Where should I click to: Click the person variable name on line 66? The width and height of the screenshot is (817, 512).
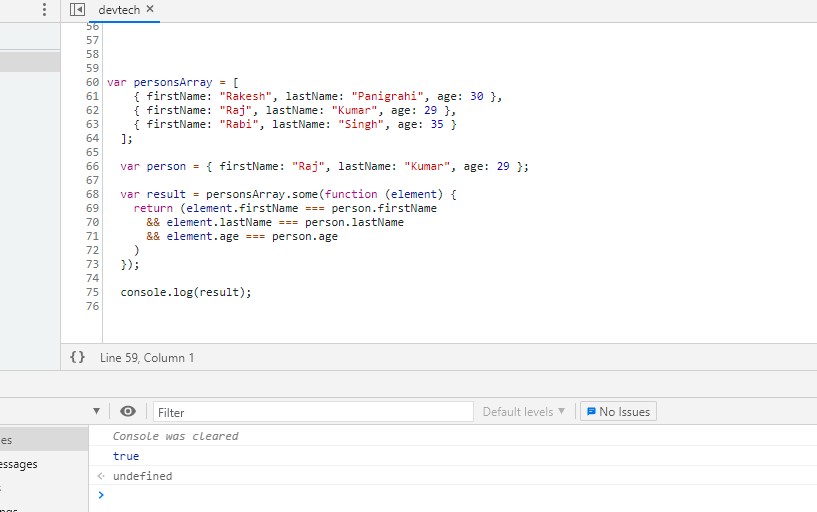[x=166, y=167]
